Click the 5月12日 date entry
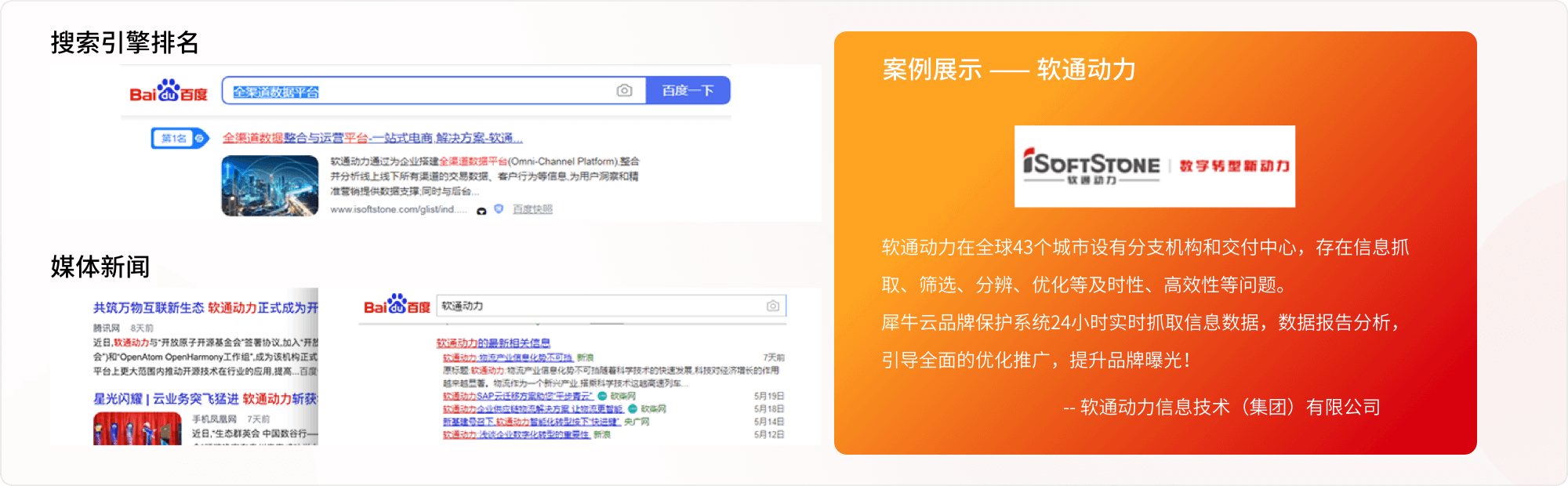This screenshot has height=486, width=1568. 769,434
